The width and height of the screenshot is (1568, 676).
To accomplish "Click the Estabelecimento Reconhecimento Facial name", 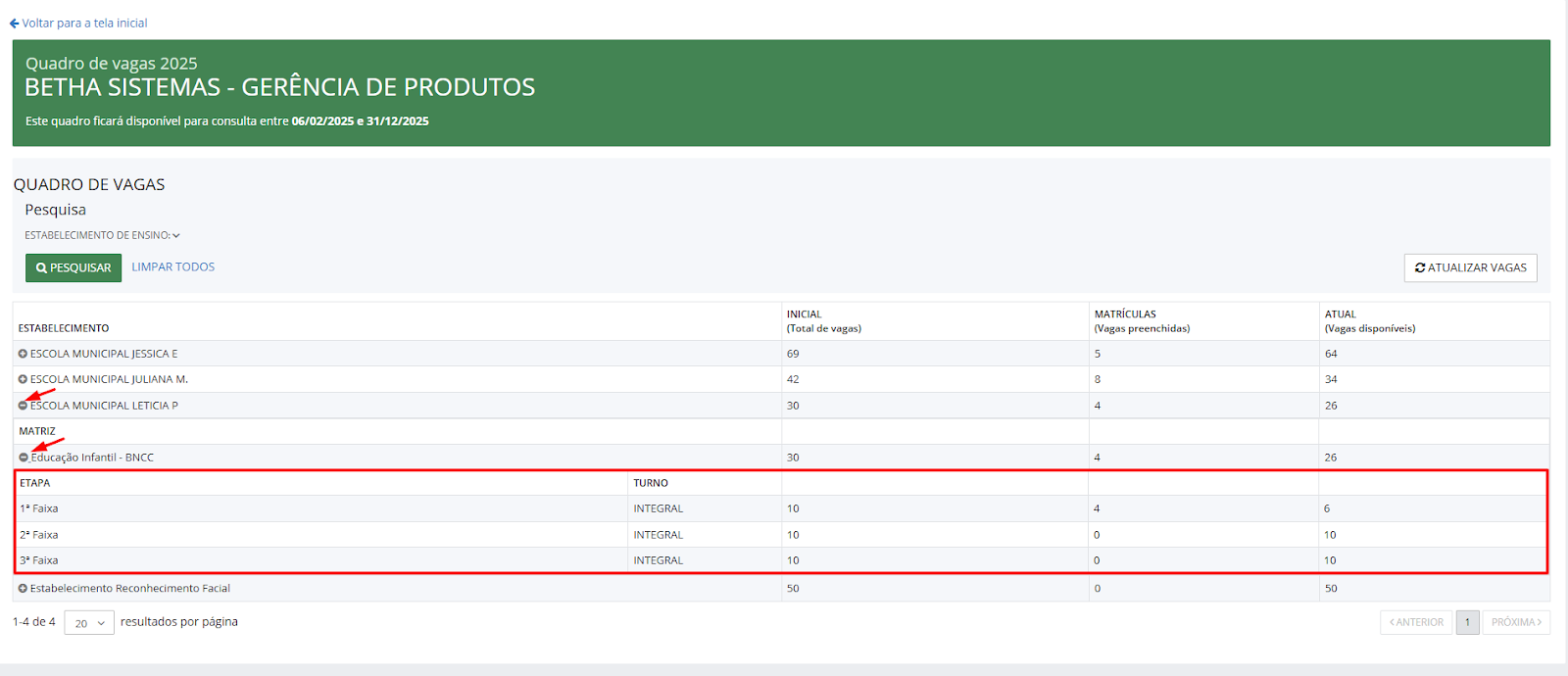I will tap(130, 589).
